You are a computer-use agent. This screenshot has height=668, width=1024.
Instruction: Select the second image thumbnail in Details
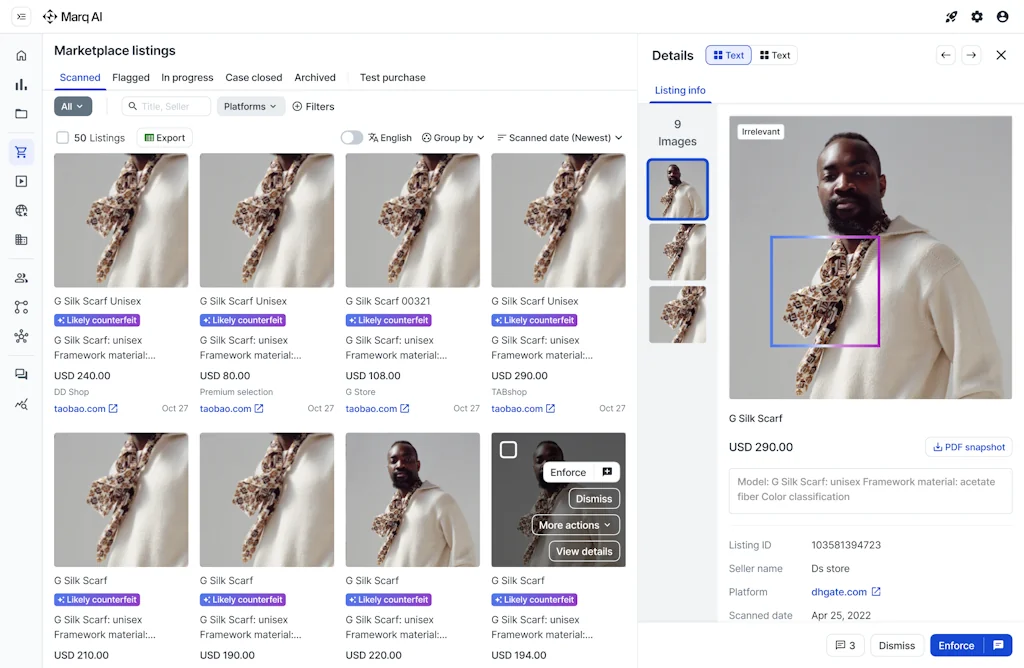pyautogui.click(x=677, y=252)
